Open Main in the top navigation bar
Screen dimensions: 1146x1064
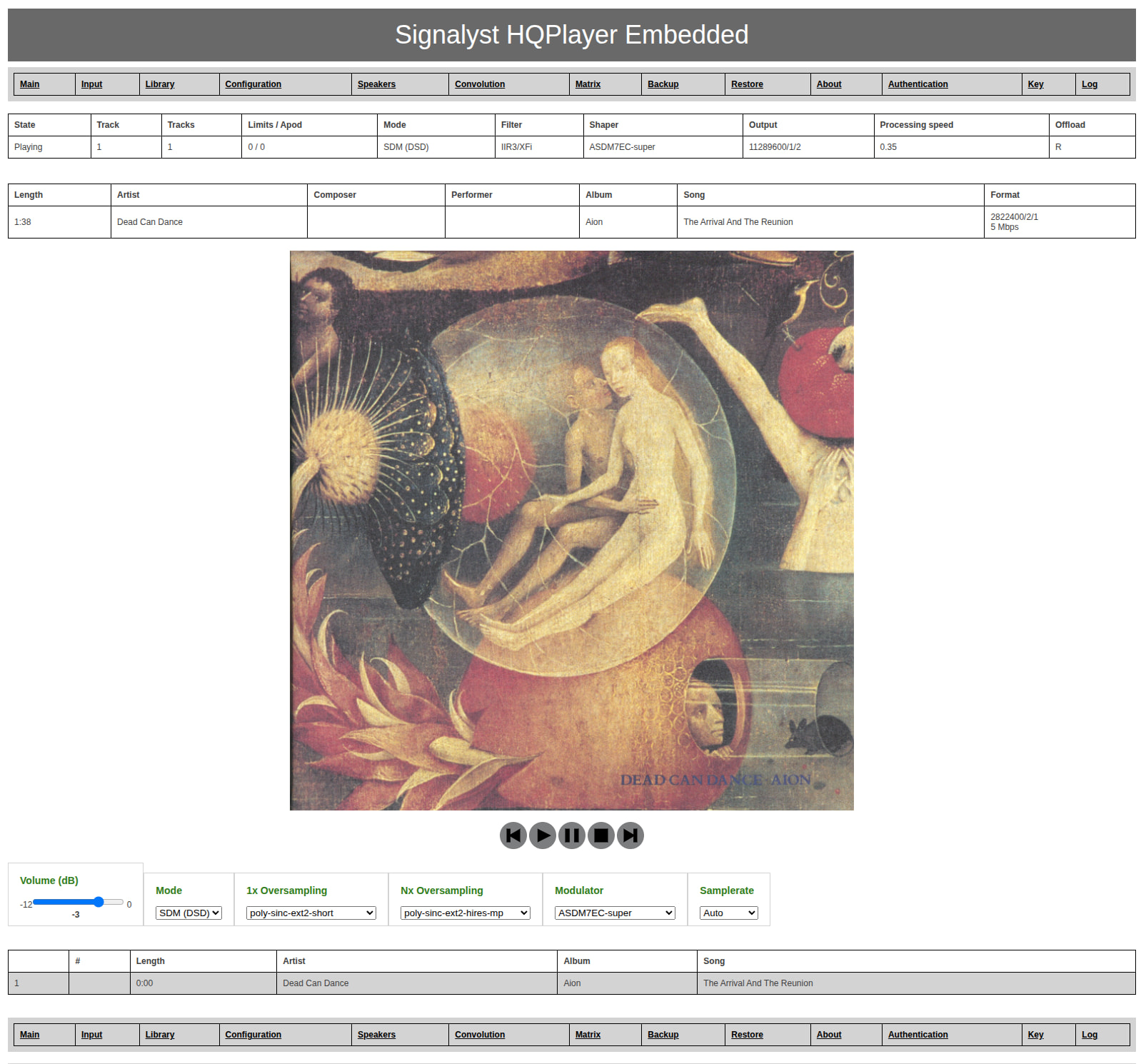30,84
